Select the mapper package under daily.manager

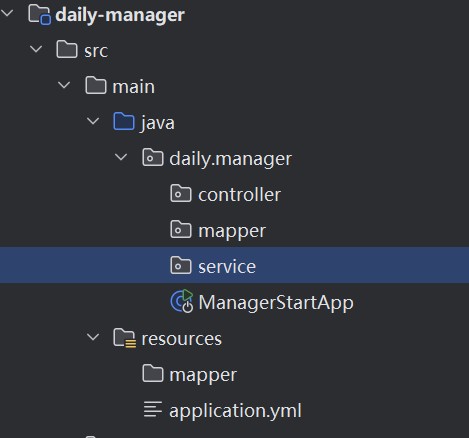[232, 231]
